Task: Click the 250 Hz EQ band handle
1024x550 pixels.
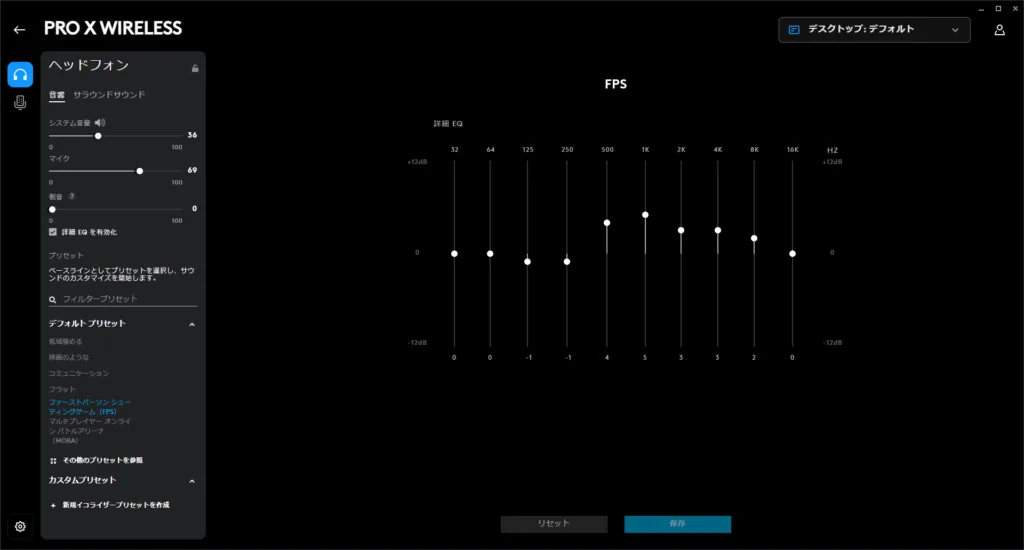Action: point(567,262)
